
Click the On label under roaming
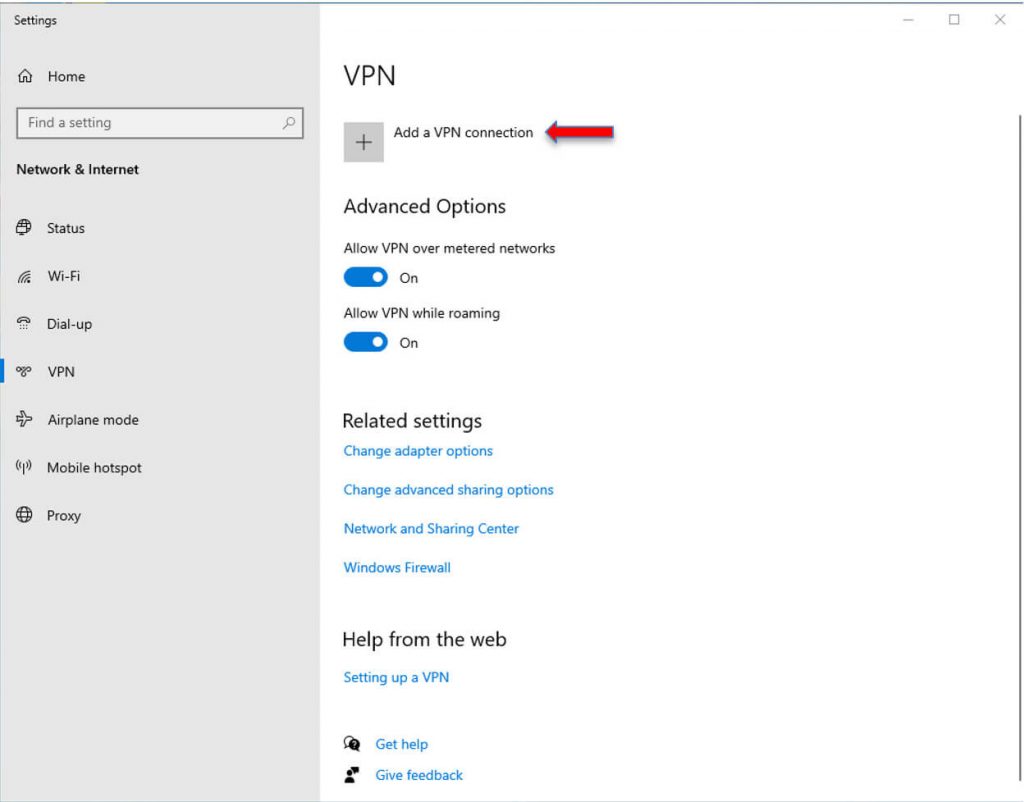click(409, 343)
